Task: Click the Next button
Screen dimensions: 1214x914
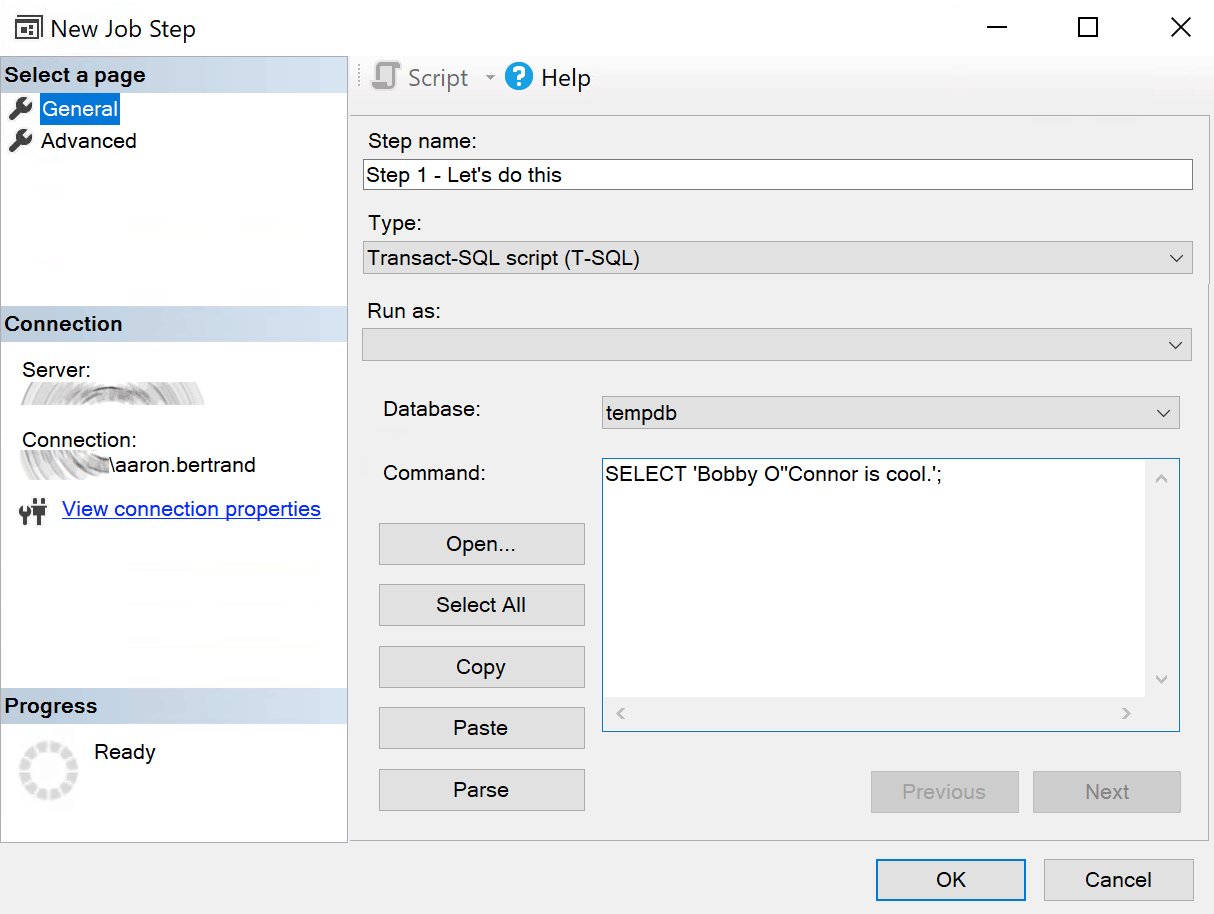Action: (1107, 792)
